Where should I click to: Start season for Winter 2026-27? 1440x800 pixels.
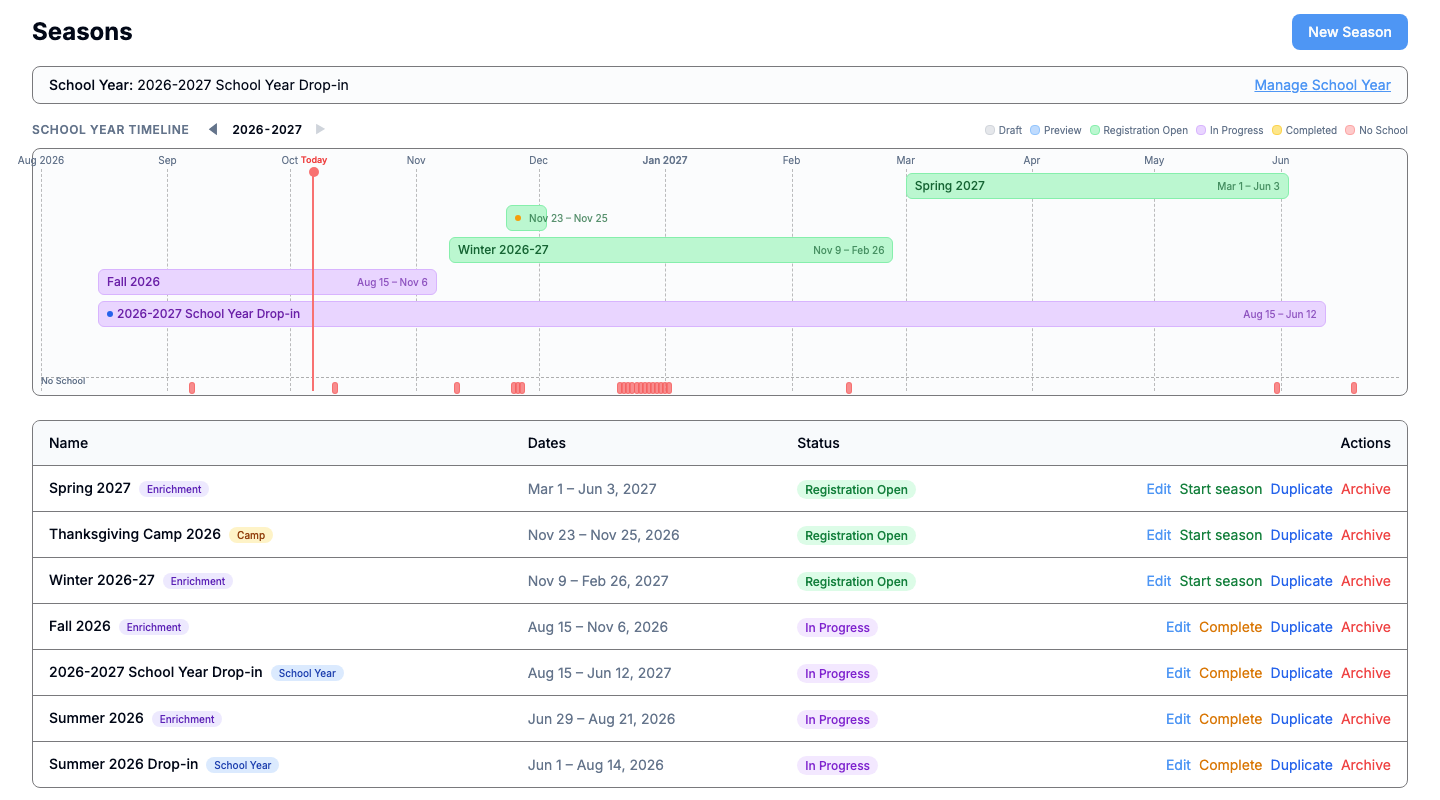point(1220,581)
